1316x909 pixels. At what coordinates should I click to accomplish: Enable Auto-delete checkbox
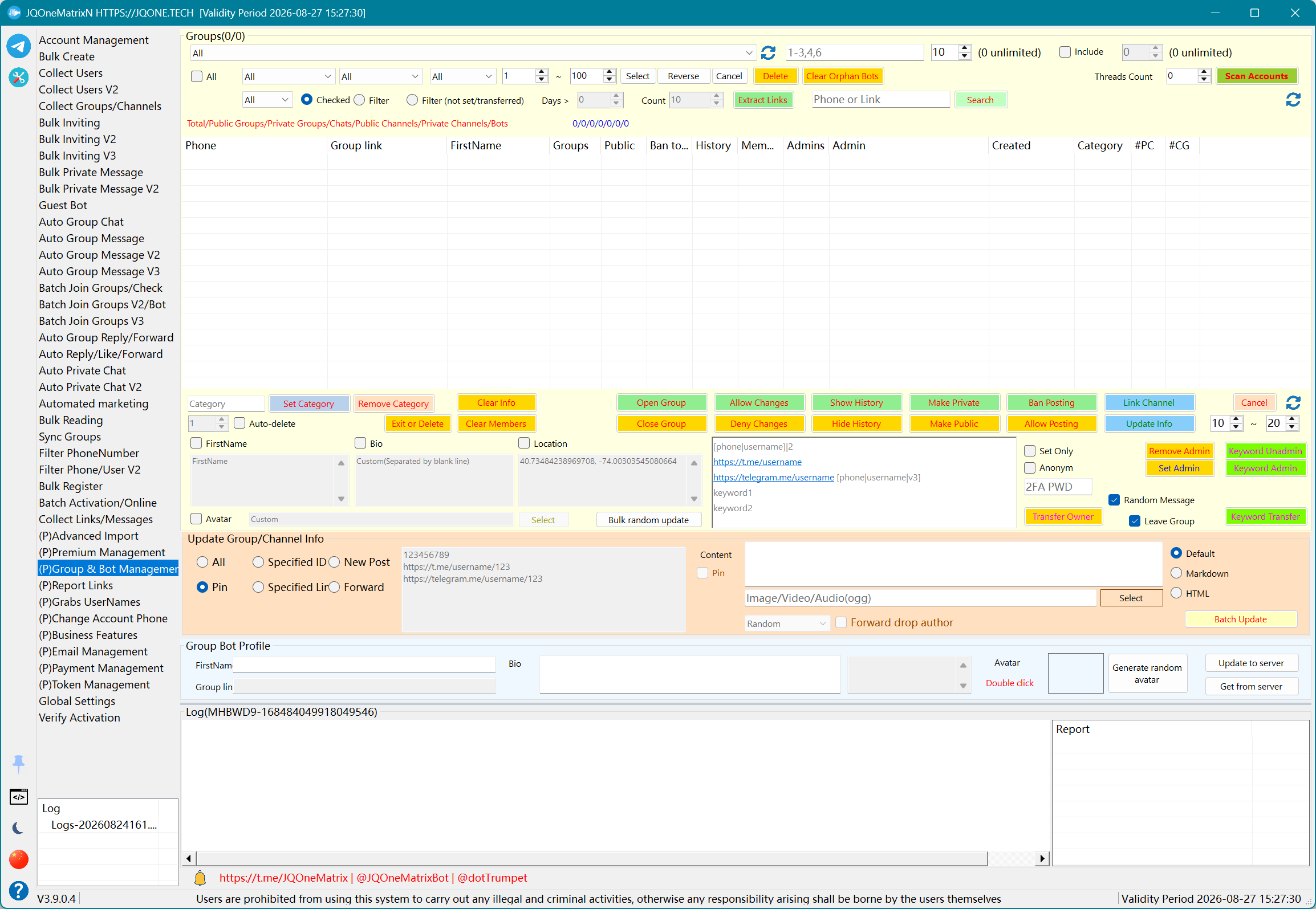coord(239,423)
